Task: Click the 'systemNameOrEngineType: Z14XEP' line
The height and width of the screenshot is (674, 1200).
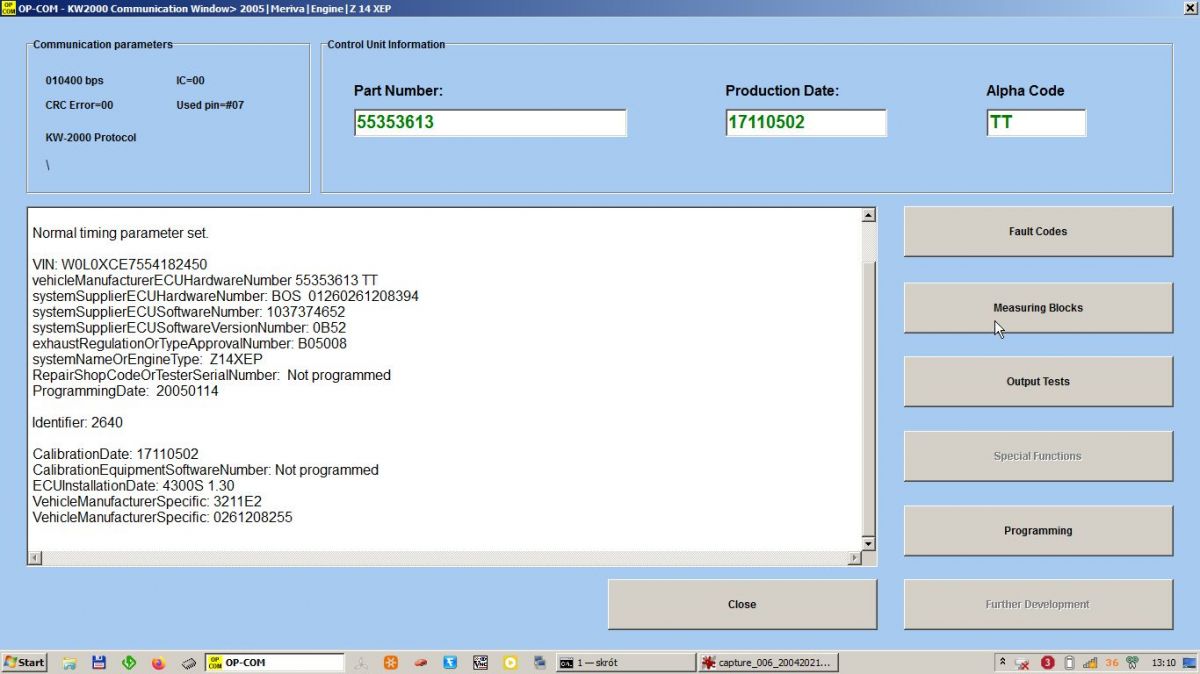Action: [x=148, y=359]
